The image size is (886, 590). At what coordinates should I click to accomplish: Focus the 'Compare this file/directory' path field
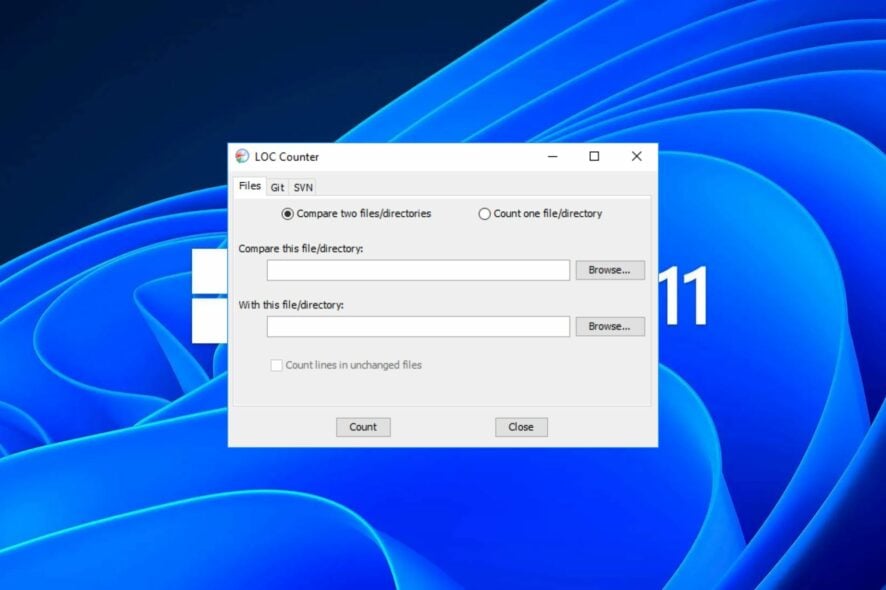coord(418,270)
